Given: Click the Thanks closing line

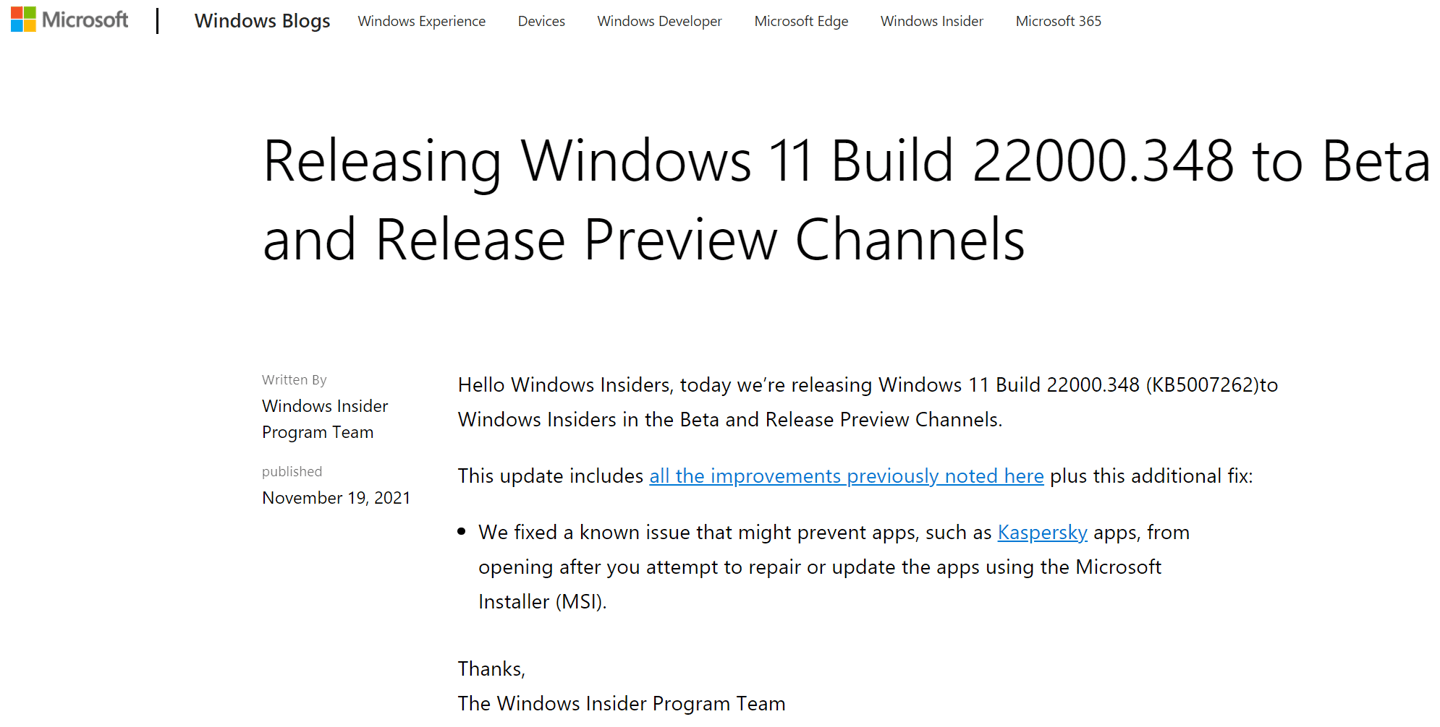Looking at the screenshot, I should click(491, 668).
